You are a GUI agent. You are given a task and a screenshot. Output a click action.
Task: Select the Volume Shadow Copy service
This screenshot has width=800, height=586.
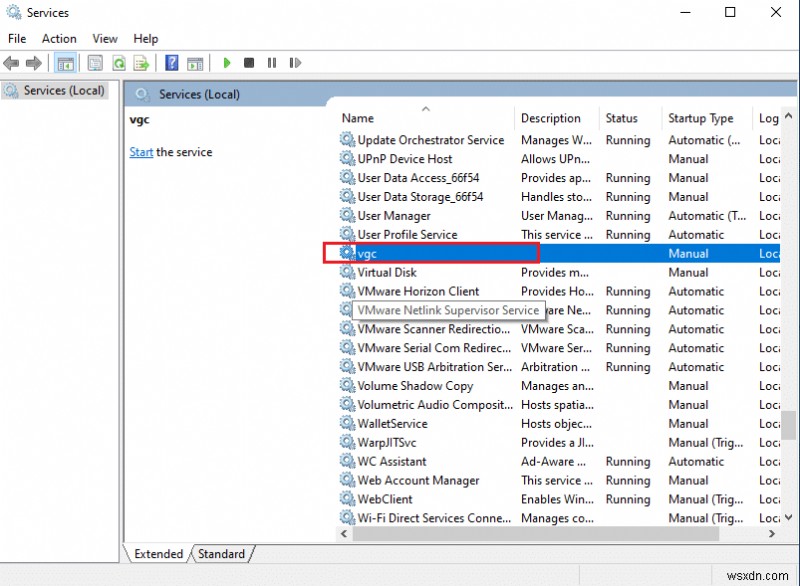tap(413, 386)
